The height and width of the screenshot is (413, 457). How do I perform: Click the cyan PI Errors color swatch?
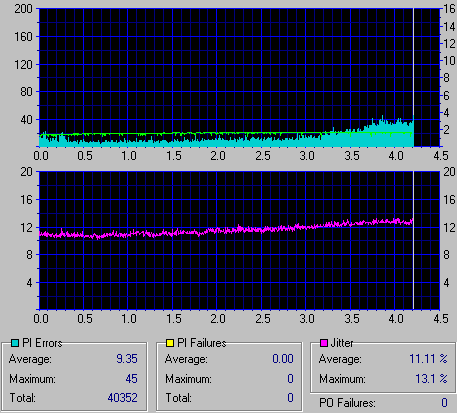click(15, 343)
